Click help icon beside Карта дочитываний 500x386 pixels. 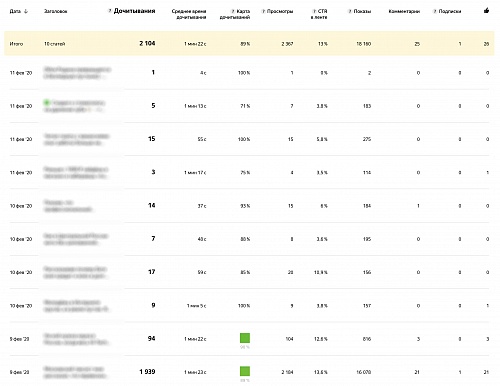coord(233,11)
